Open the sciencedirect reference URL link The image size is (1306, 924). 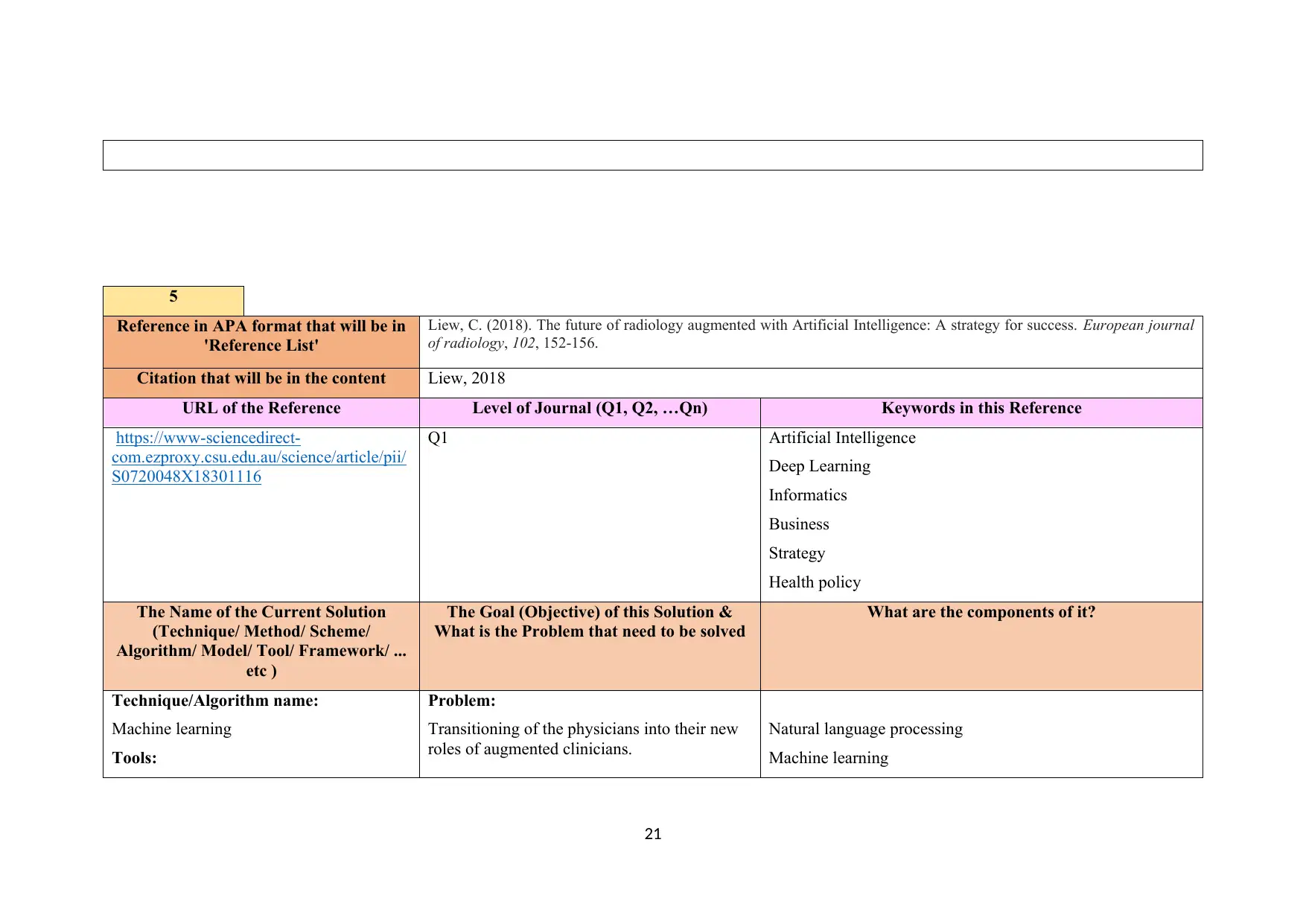click(x=259, y=457)
